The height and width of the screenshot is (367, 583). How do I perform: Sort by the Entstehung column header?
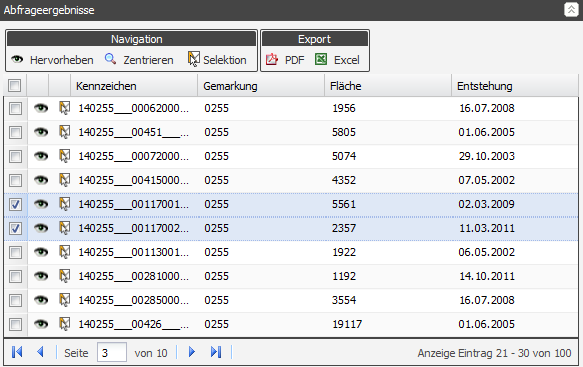pos(515,86)
